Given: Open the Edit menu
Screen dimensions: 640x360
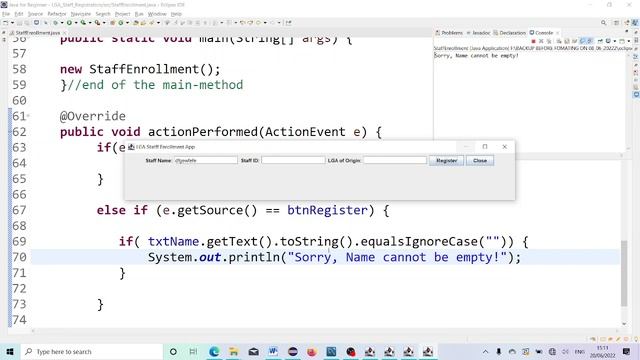Looking at the screenshot, I should click(19, 14).
